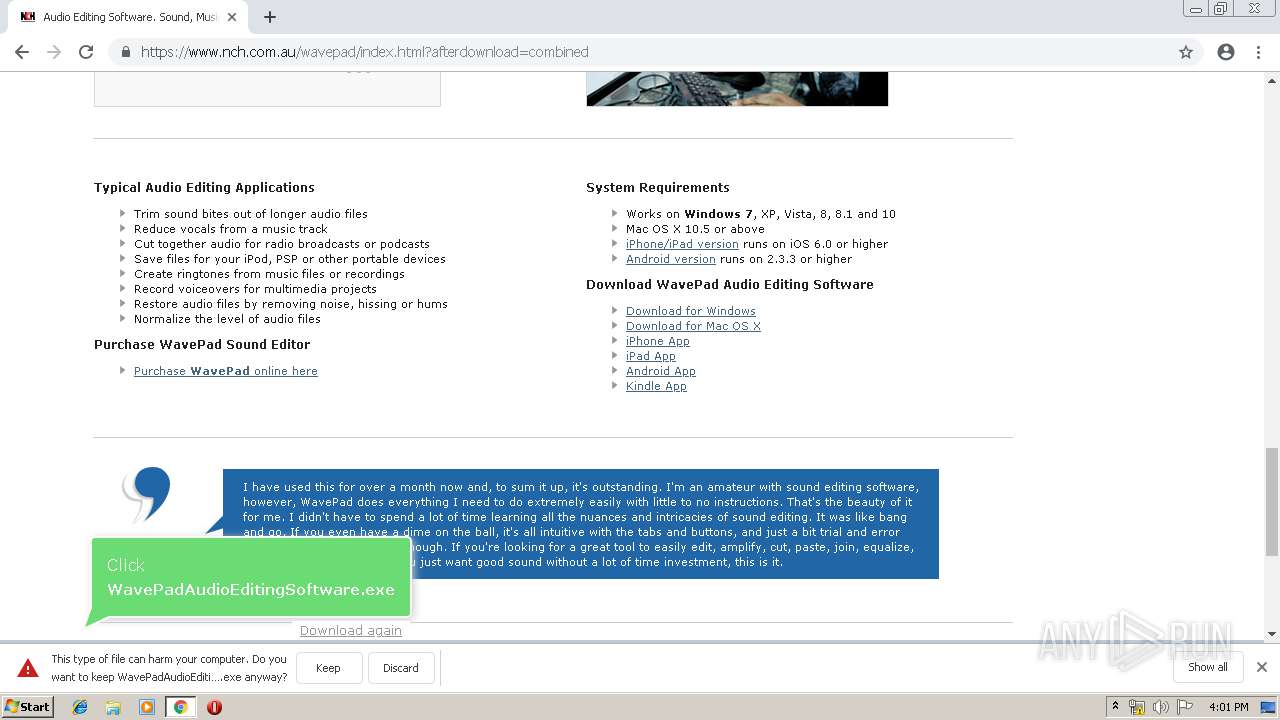Viewport: 1280px width, 720px height.
Task: Click 'Mac OS X 10.5 or above' text
Action: point(695,229)
